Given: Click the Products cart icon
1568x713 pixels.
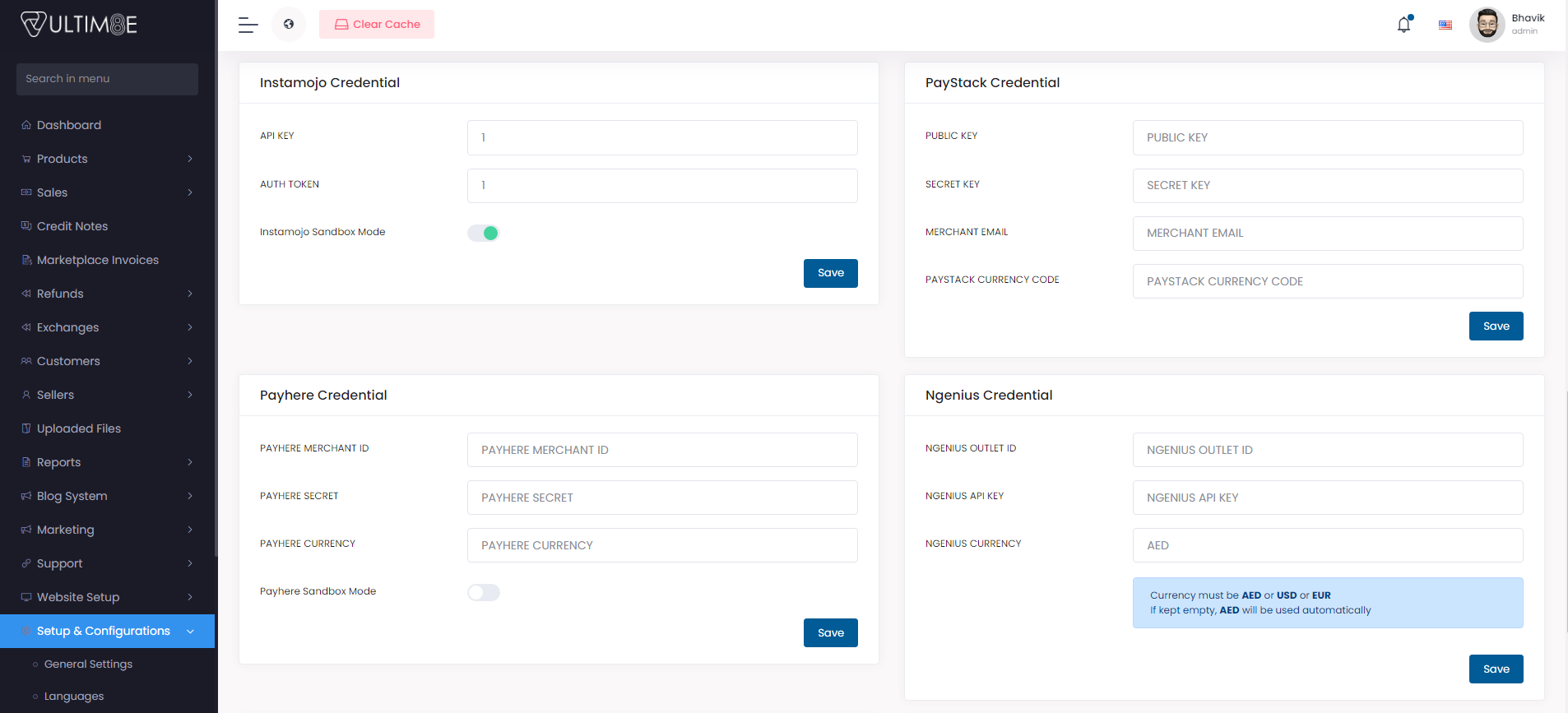Looking at the screenshot, I should (26, 159).
